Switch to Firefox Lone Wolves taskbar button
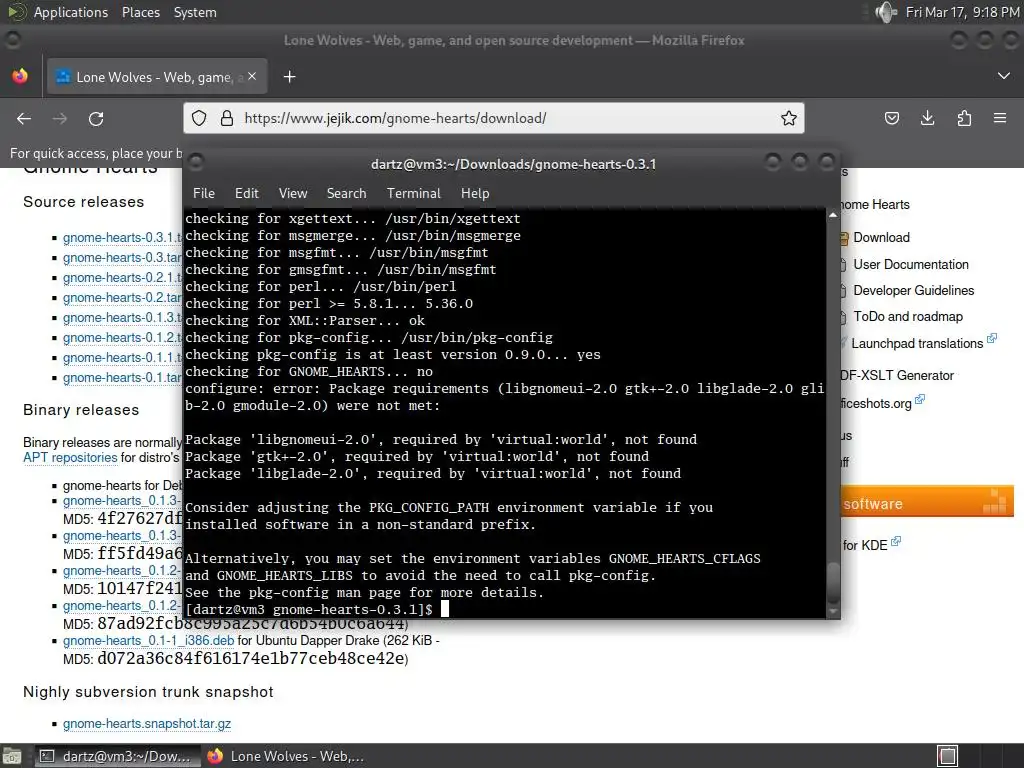The height and width of the screenshot is (768, 1024). pos(286,756)
